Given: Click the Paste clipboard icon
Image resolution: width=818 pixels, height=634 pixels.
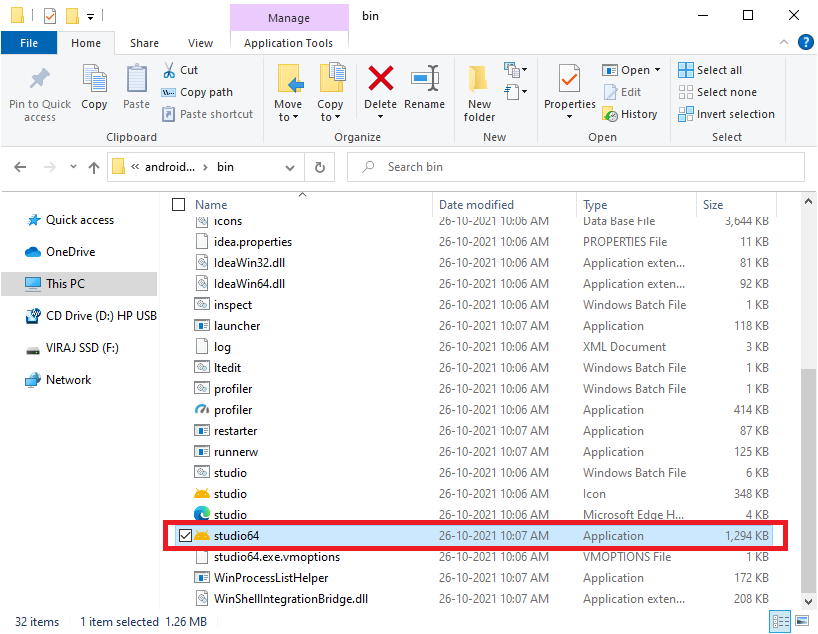Looking at the screenshot, I should click(137, 79).
